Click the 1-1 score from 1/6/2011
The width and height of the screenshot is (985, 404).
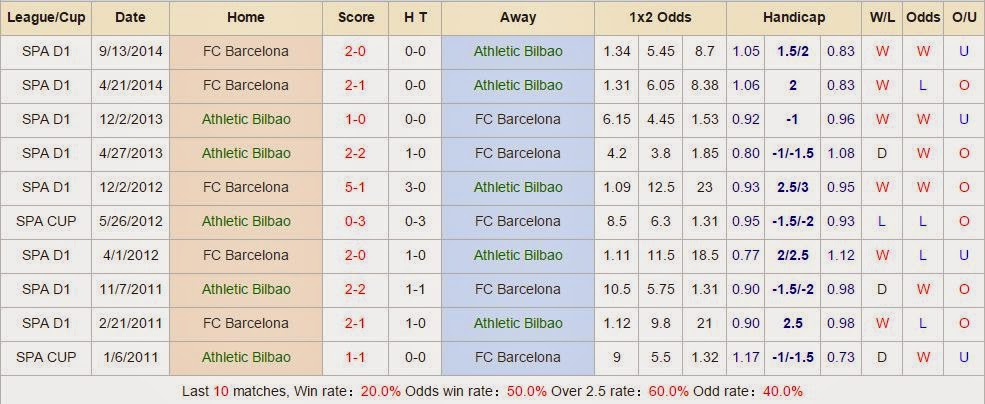pyautogui.click(x=355, y=357)
